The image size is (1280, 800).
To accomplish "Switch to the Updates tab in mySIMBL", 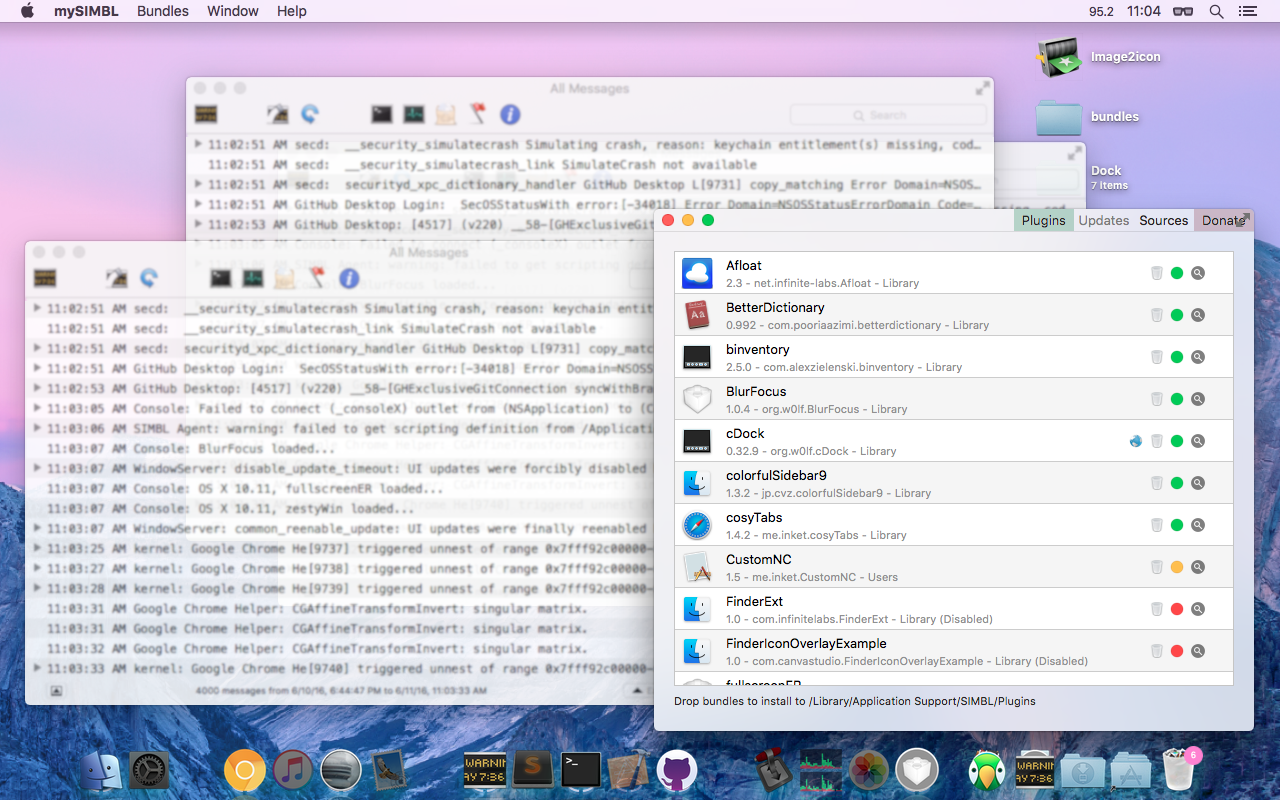I will click(x=1104, y=220).
